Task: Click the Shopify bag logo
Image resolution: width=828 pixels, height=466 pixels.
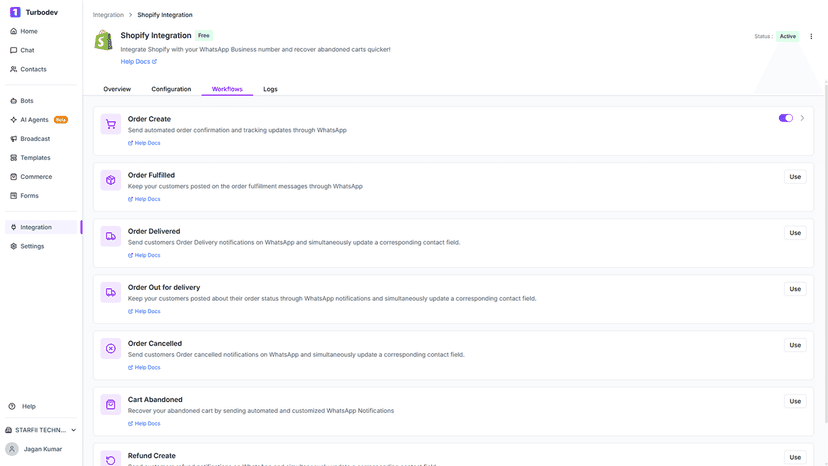Action: tap(104, 40)
